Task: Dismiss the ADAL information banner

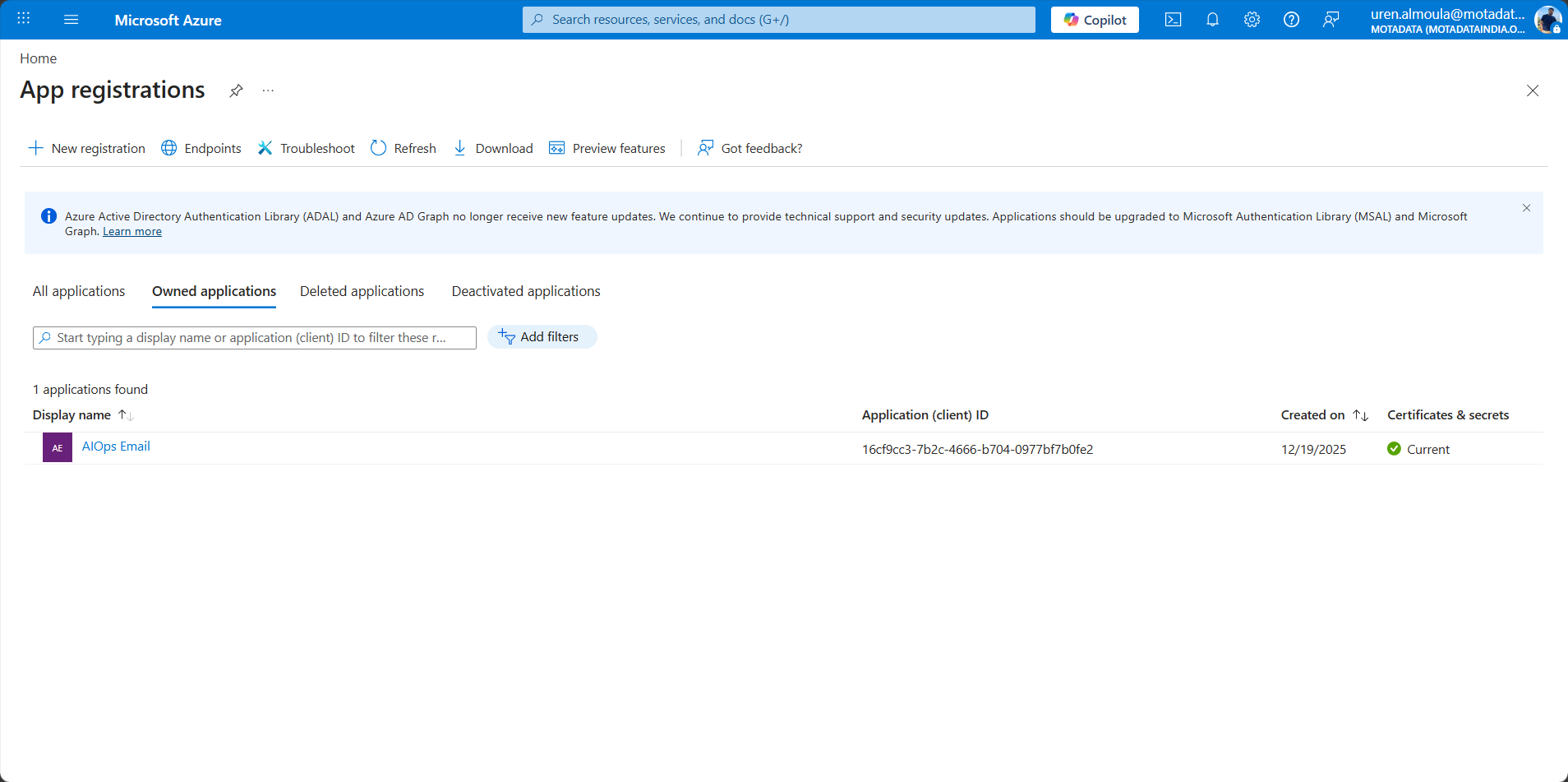Action: pos(1526,208)
